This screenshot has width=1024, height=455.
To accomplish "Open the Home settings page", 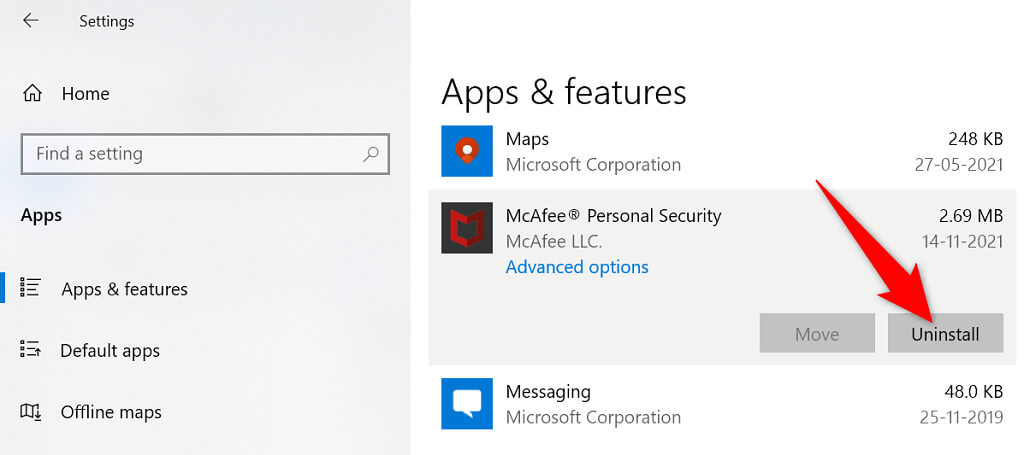I will pos(85,94).
